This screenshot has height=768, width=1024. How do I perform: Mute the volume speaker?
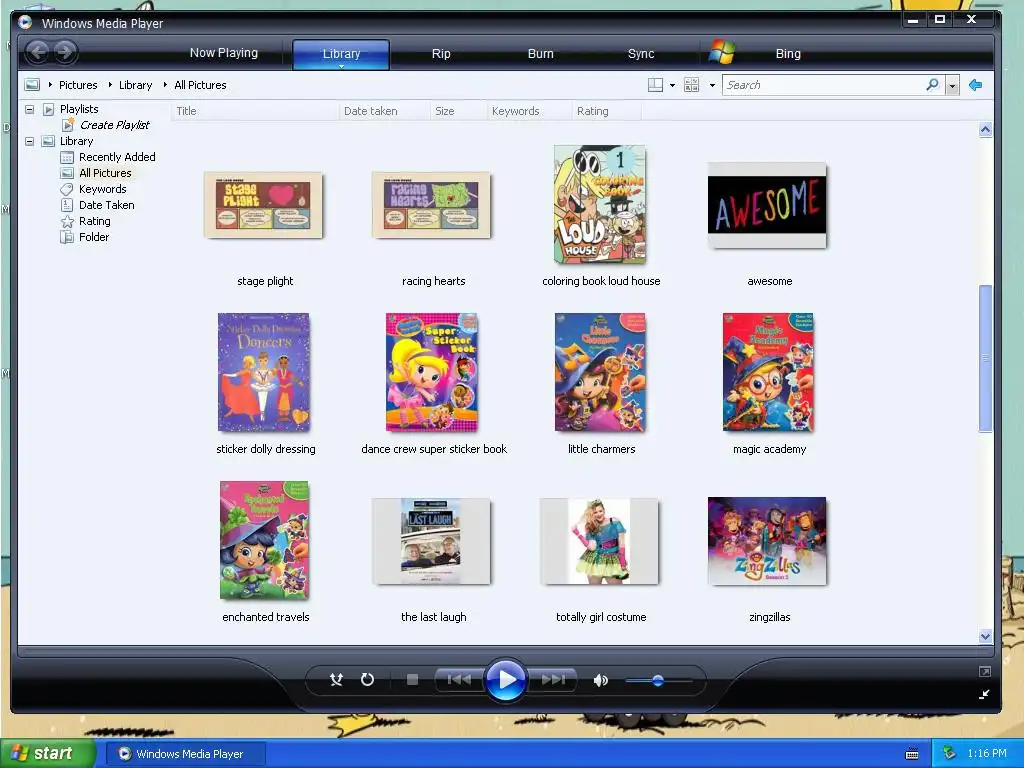pos(601,680)
